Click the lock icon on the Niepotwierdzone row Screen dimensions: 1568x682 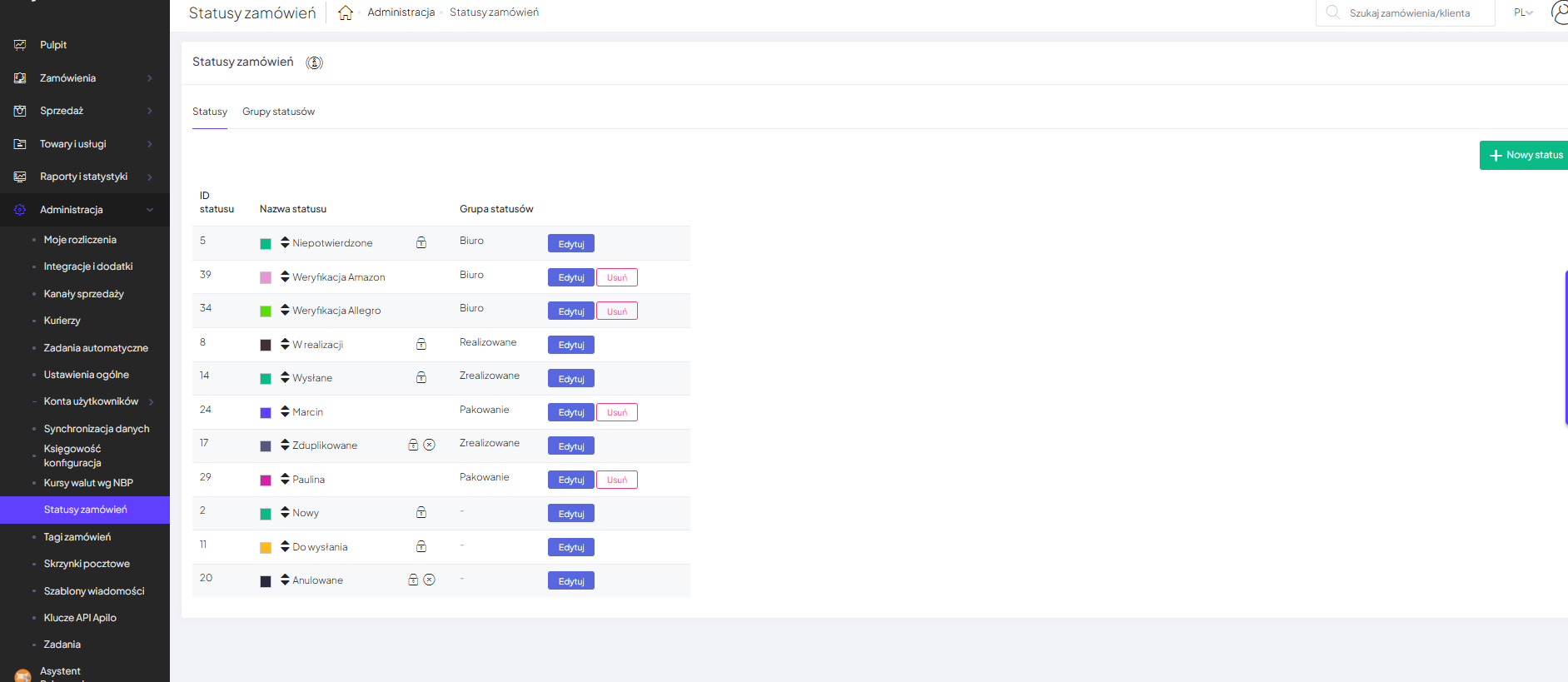click(421, 242)
